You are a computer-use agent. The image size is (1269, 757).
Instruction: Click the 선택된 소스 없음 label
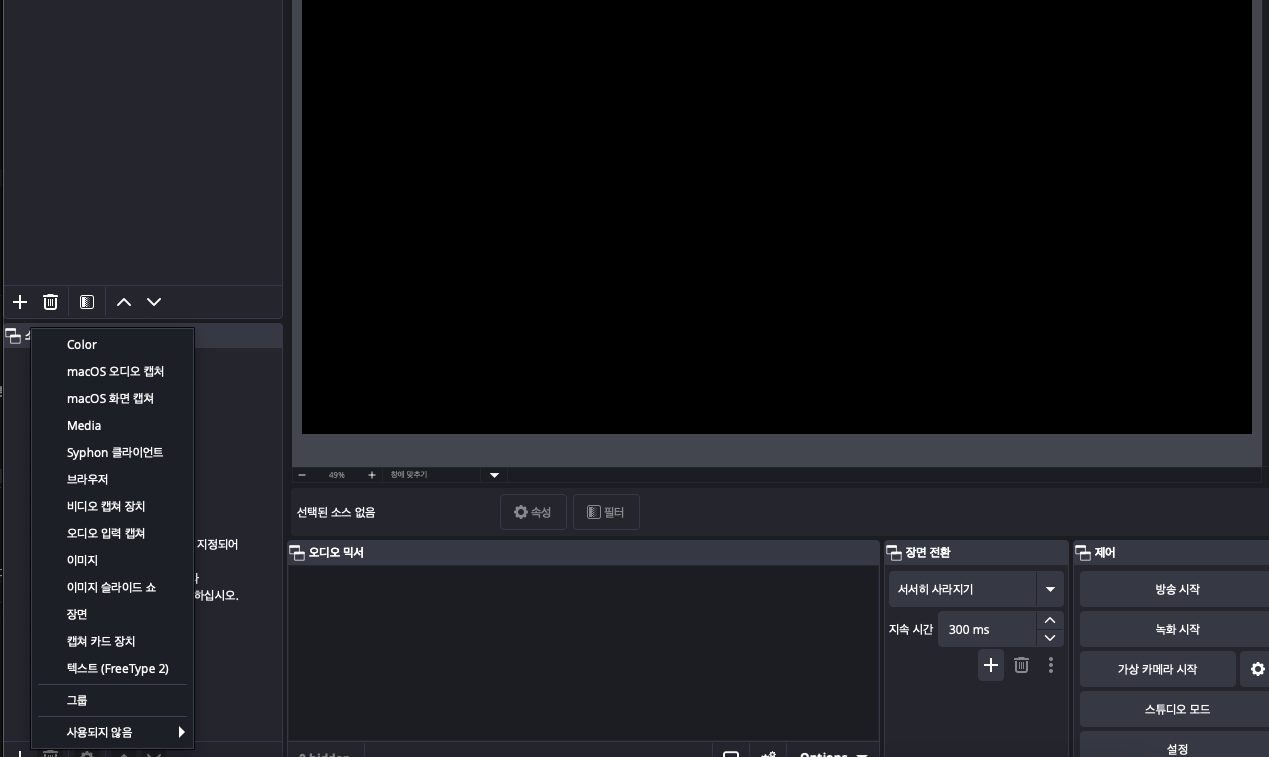tap(336, 512)
